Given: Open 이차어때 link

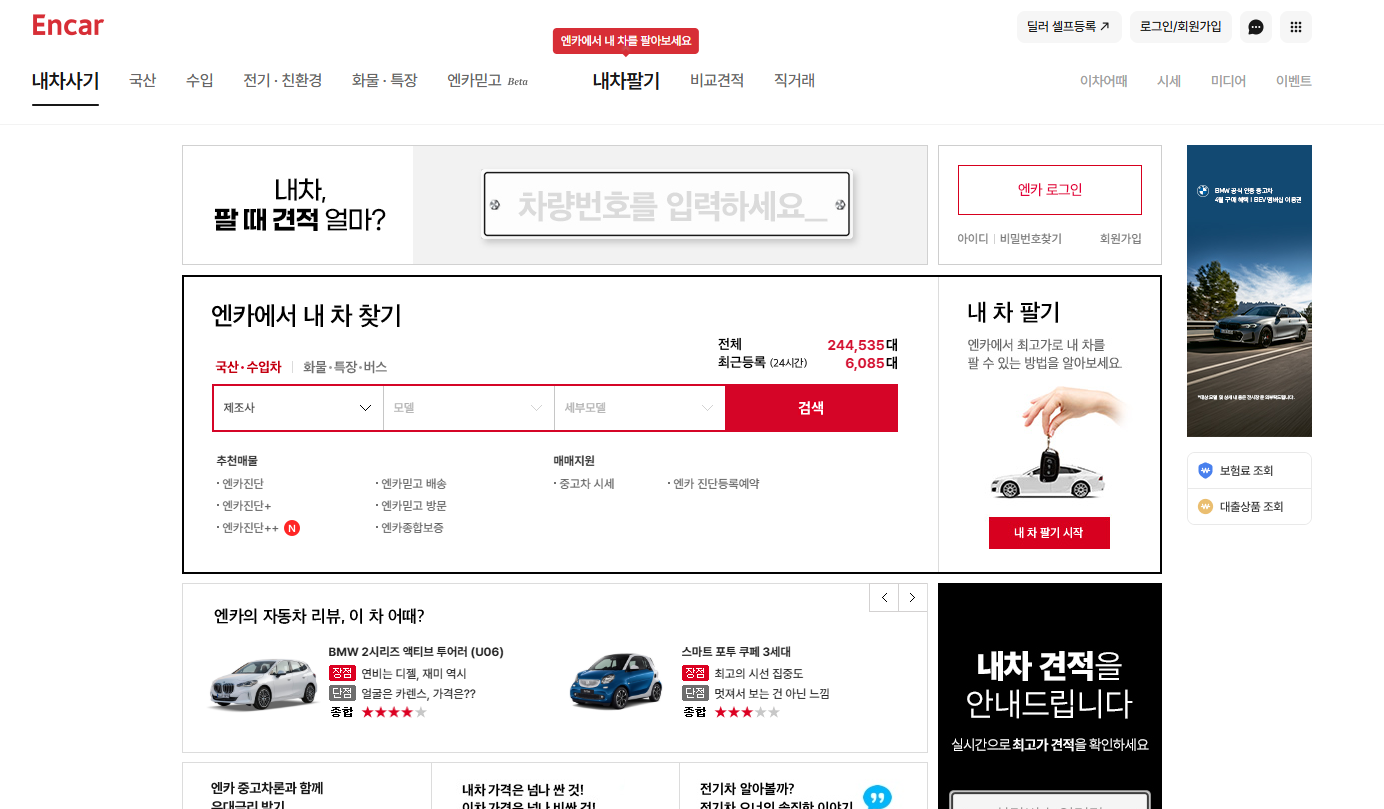Looking at the screenshot, I should (x=1104, y=81).
